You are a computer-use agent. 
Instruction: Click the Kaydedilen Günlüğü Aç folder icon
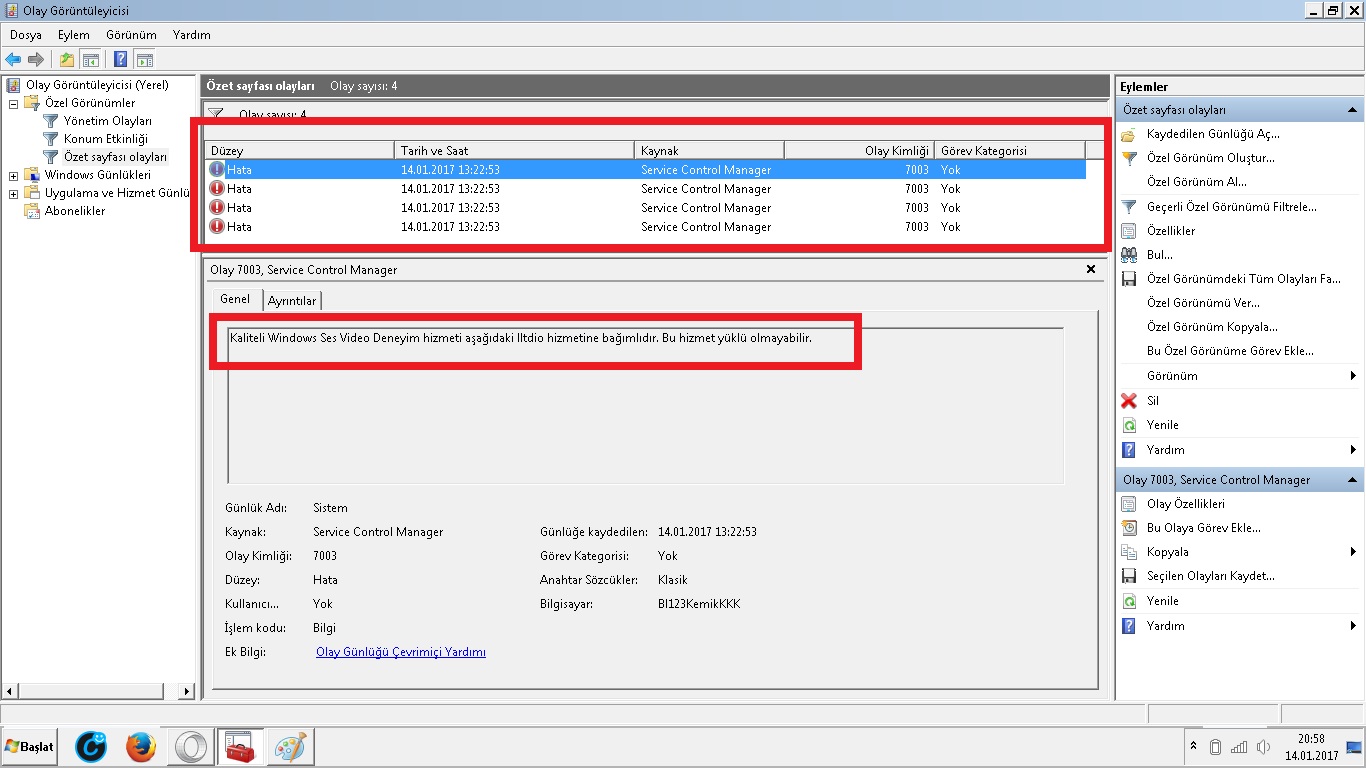coord(1129,134)
